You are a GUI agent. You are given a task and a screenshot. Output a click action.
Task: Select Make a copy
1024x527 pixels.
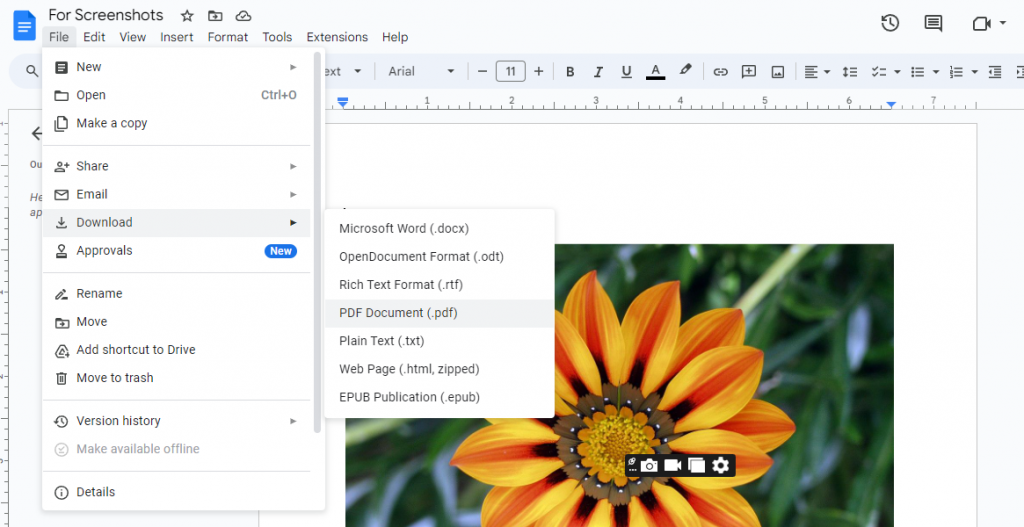click(x=176, y=123)
